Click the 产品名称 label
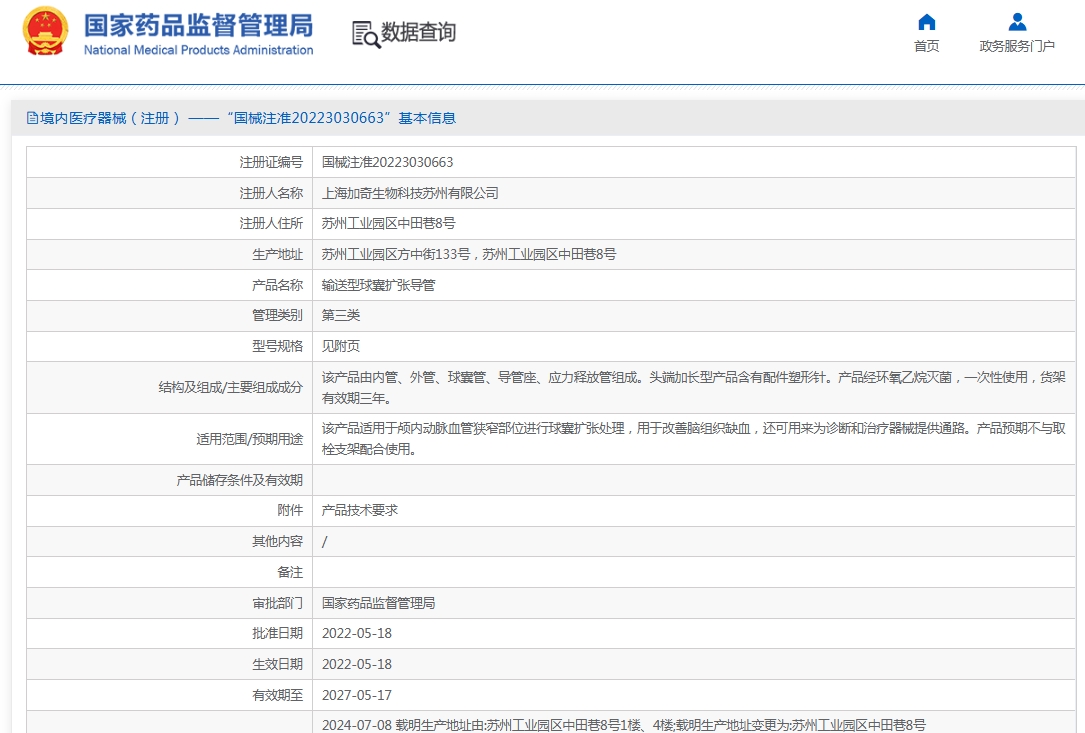The width and height of the screenshot is (1085, 733). click(277, 284)
